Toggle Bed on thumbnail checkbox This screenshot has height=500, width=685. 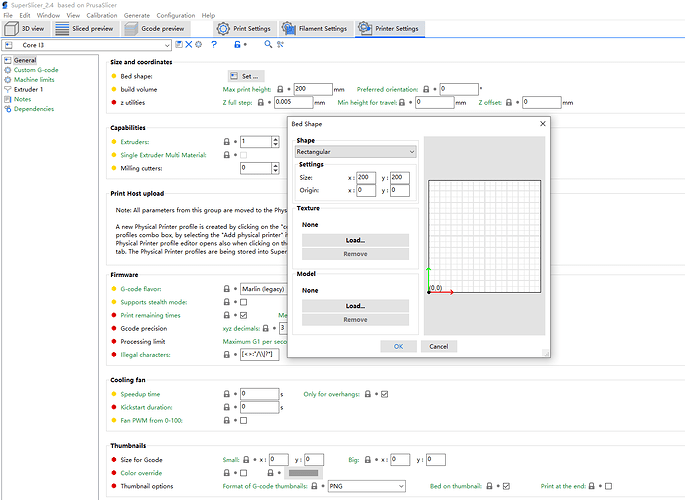tap(507, 486)
